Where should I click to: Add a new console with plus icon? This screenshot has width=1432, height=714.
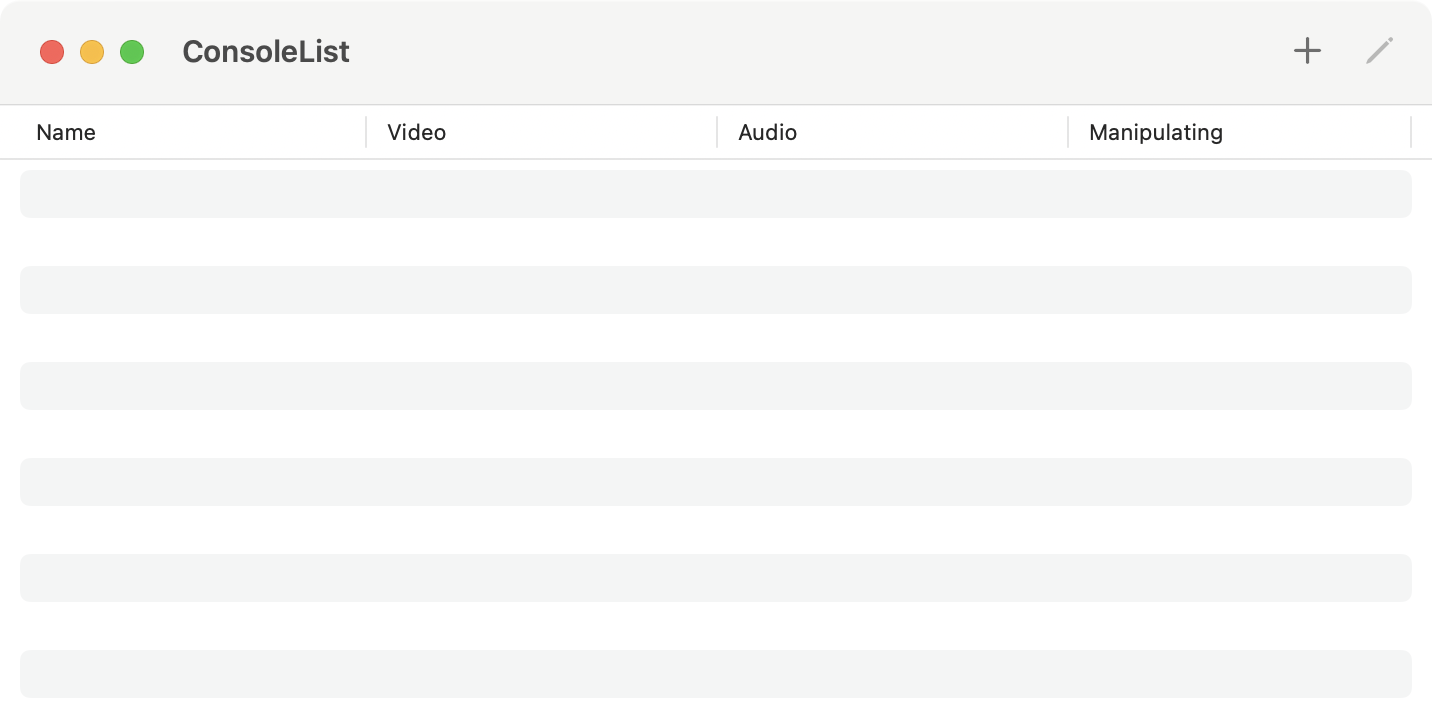point(1307,51)
